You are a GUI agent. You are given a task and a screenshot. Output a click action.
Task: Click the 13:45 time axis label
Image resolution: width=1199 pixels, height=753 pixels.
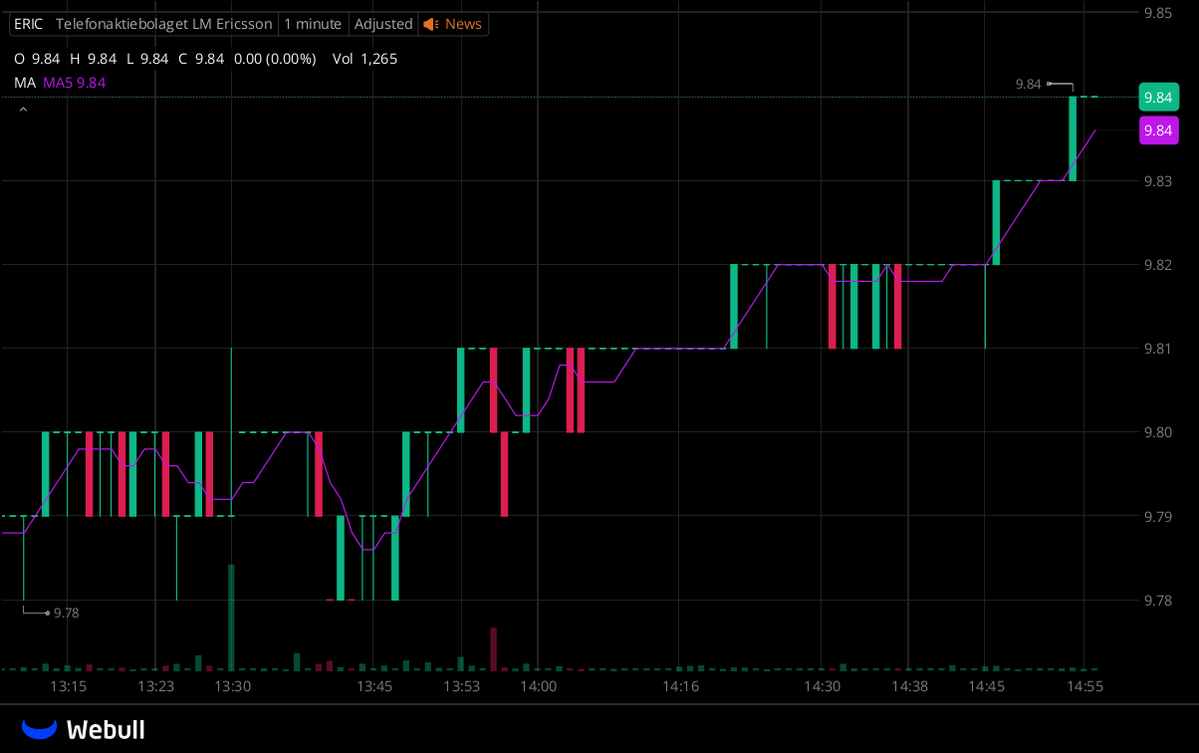click(374, 686)
